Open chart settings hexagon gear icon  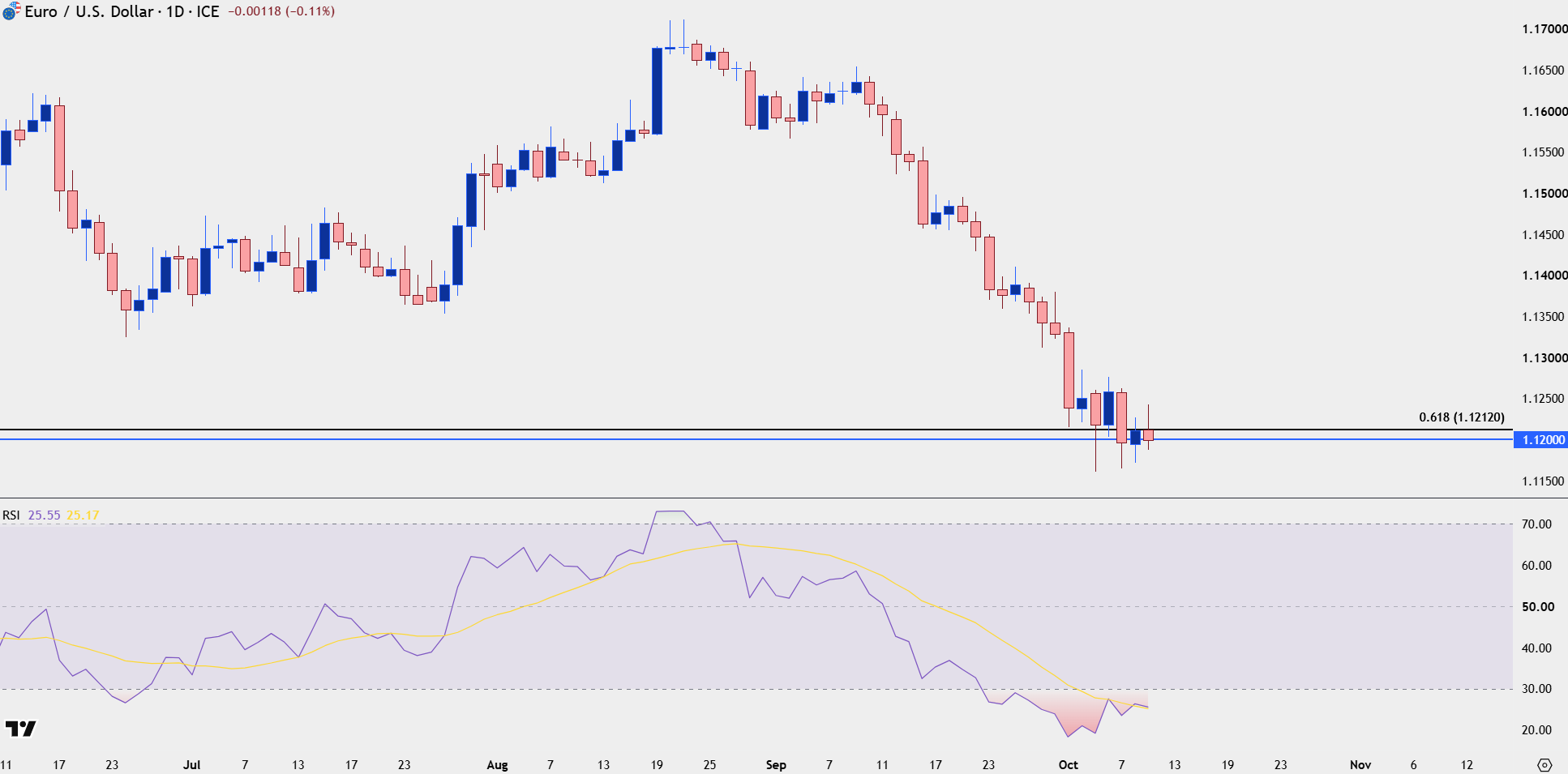pos(1544,765)
